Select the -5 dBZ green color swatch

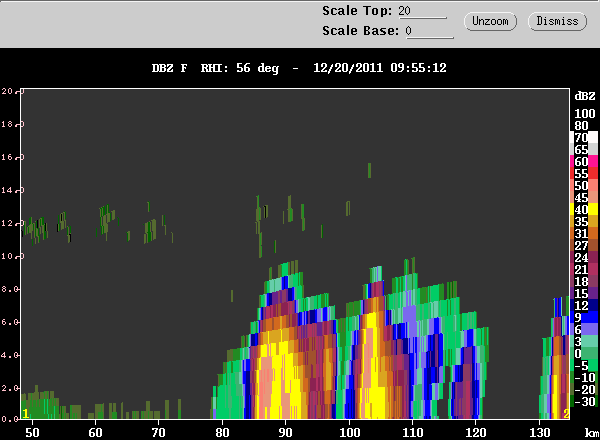pyautogui.click(x=593, y=365)
